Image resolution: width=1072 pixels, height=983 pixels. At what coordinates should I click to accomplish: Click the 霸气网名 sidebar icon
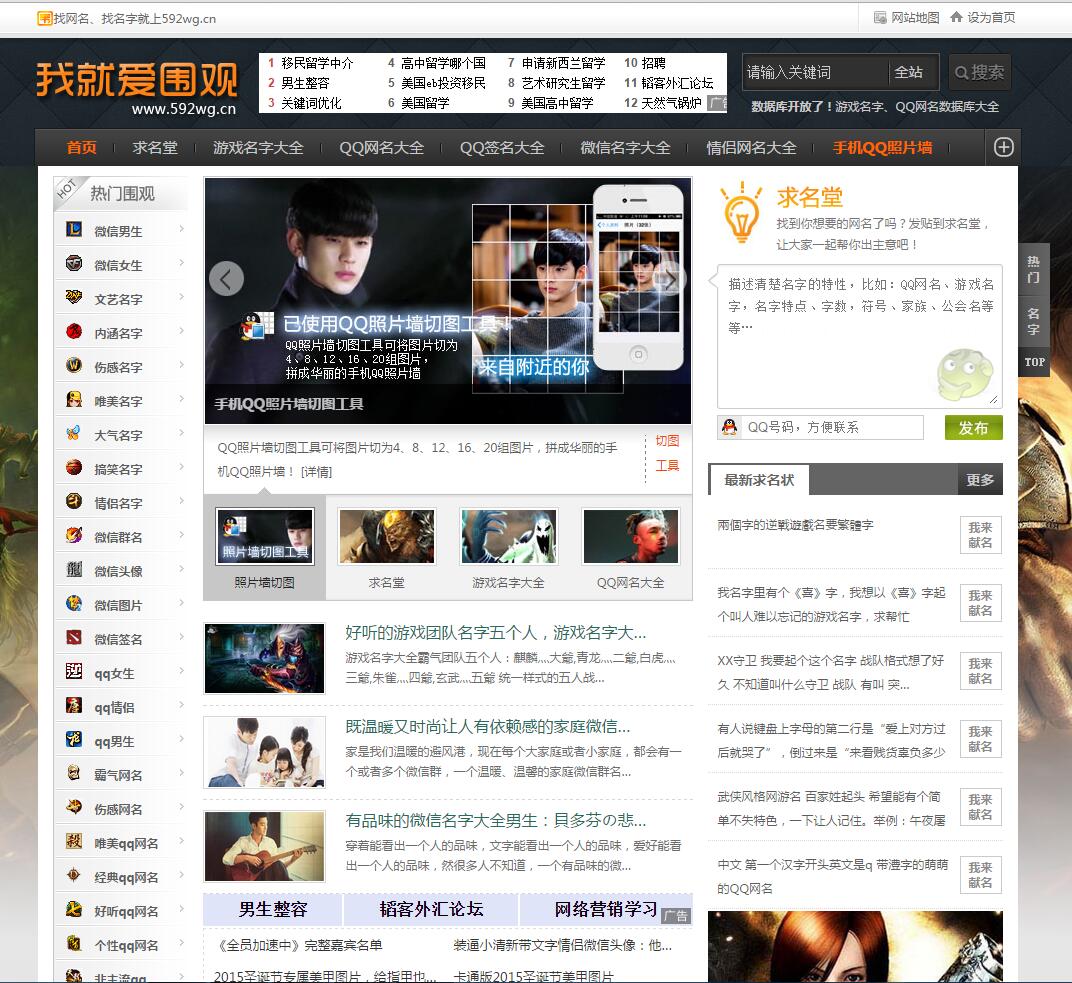click(x=74, y=772)
